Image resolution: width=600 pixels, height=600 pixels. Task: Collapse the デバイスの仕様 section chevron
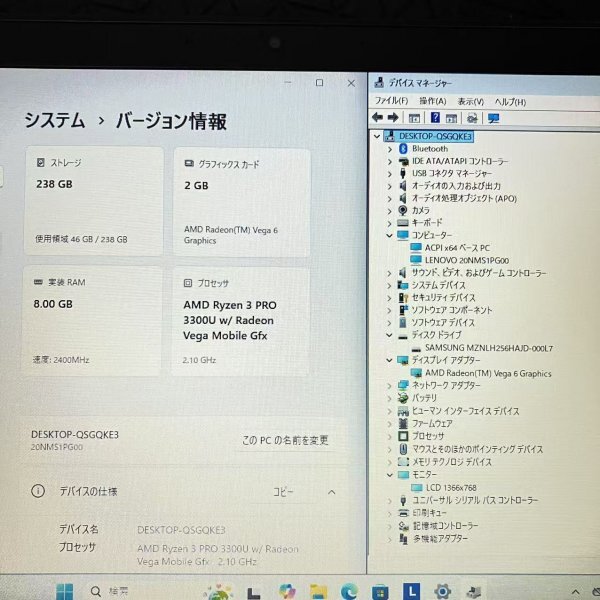tap(332, 492)
